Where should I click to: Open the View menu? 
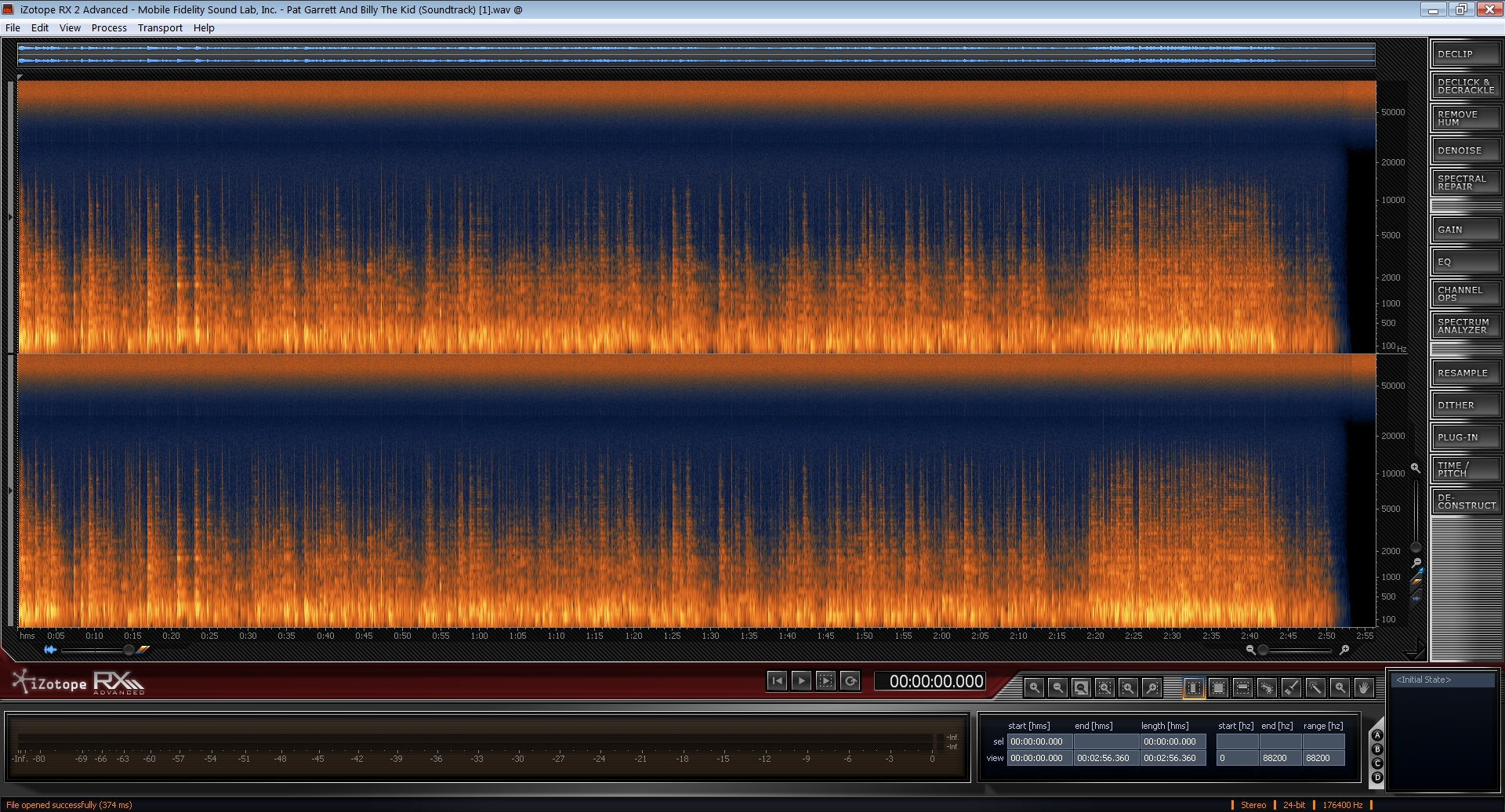click(70, 27)
